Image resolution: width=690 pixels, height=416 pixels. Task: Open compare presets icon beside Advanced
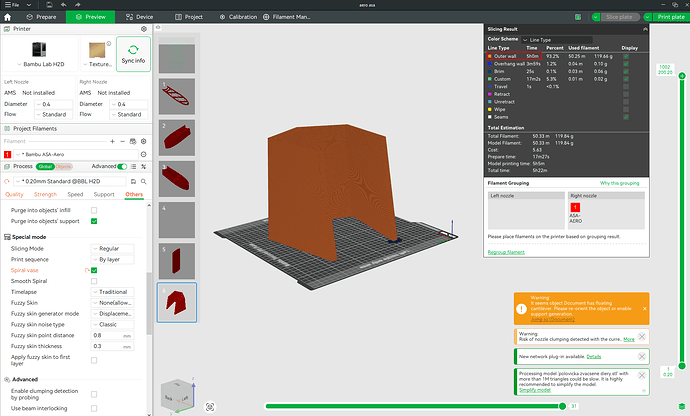click(x=143, y=167)
